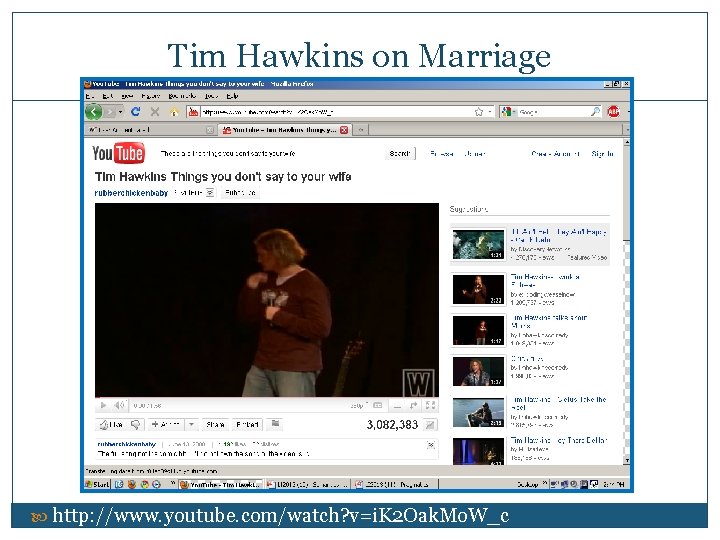
Task: Open the Google search engine selector
Action: (509, 112)
